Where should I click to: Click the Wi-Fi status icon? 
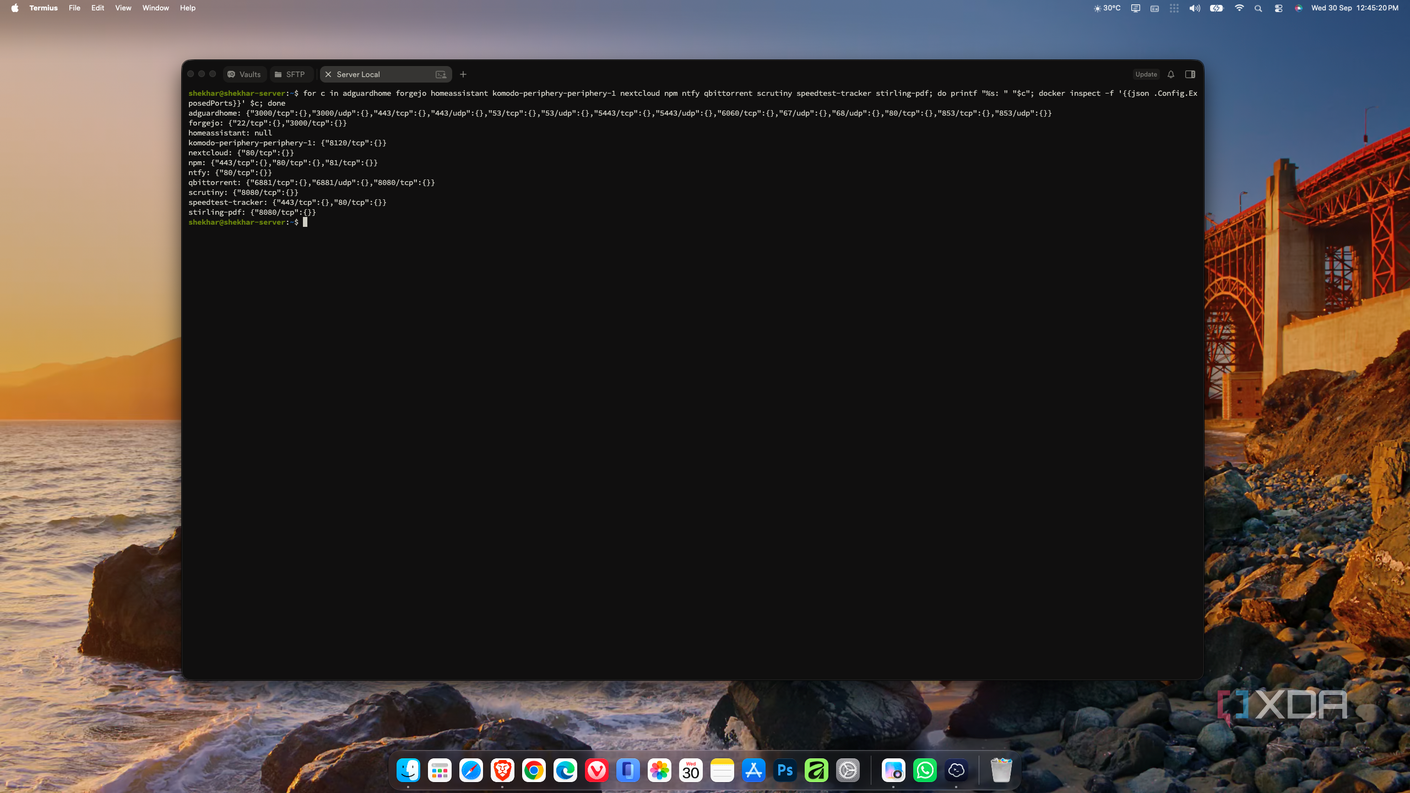point(1239,8)
